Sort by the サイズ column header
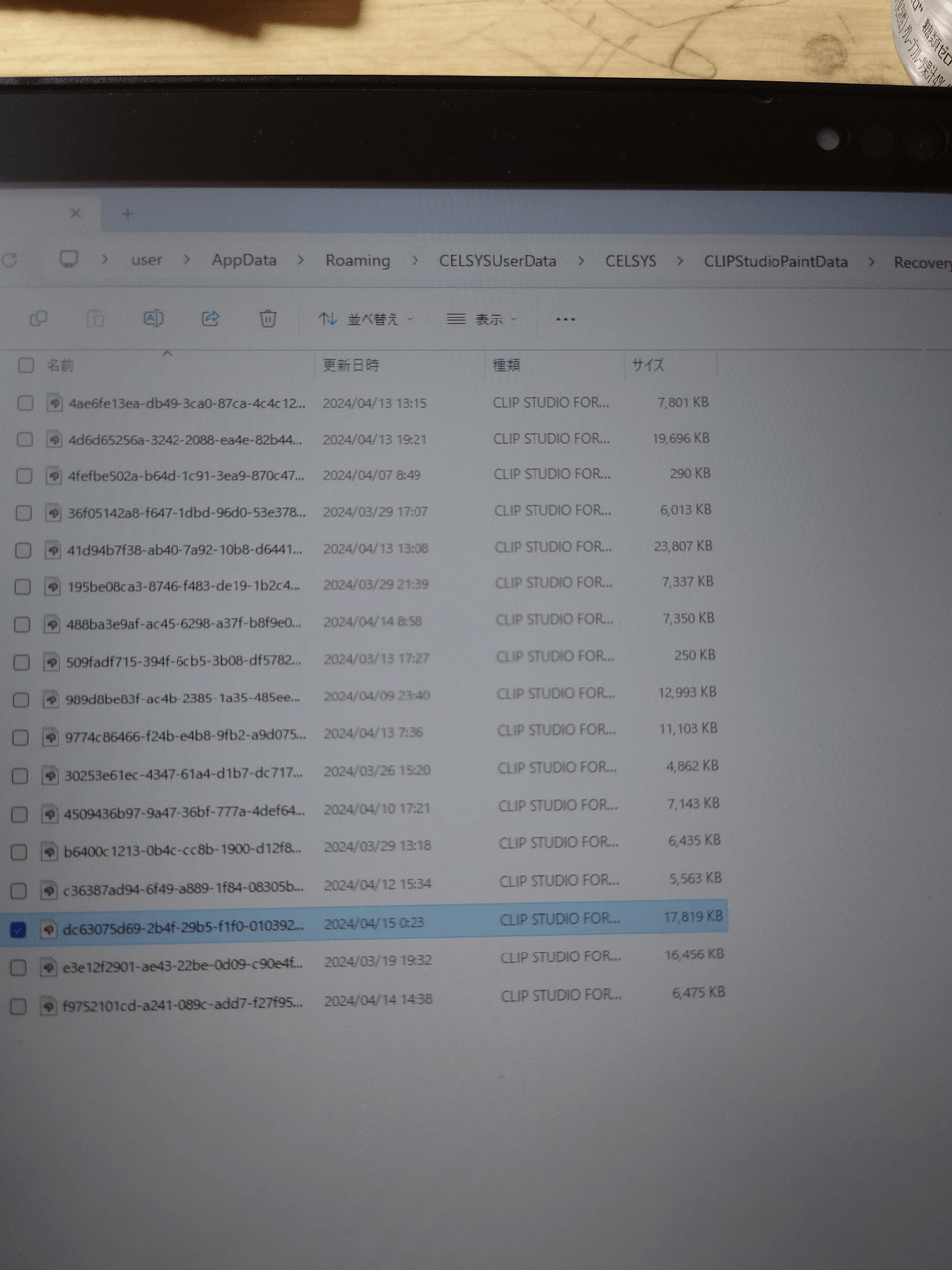Image resolution: width=952 pixels, height=1270 pixels. (649, 365)
